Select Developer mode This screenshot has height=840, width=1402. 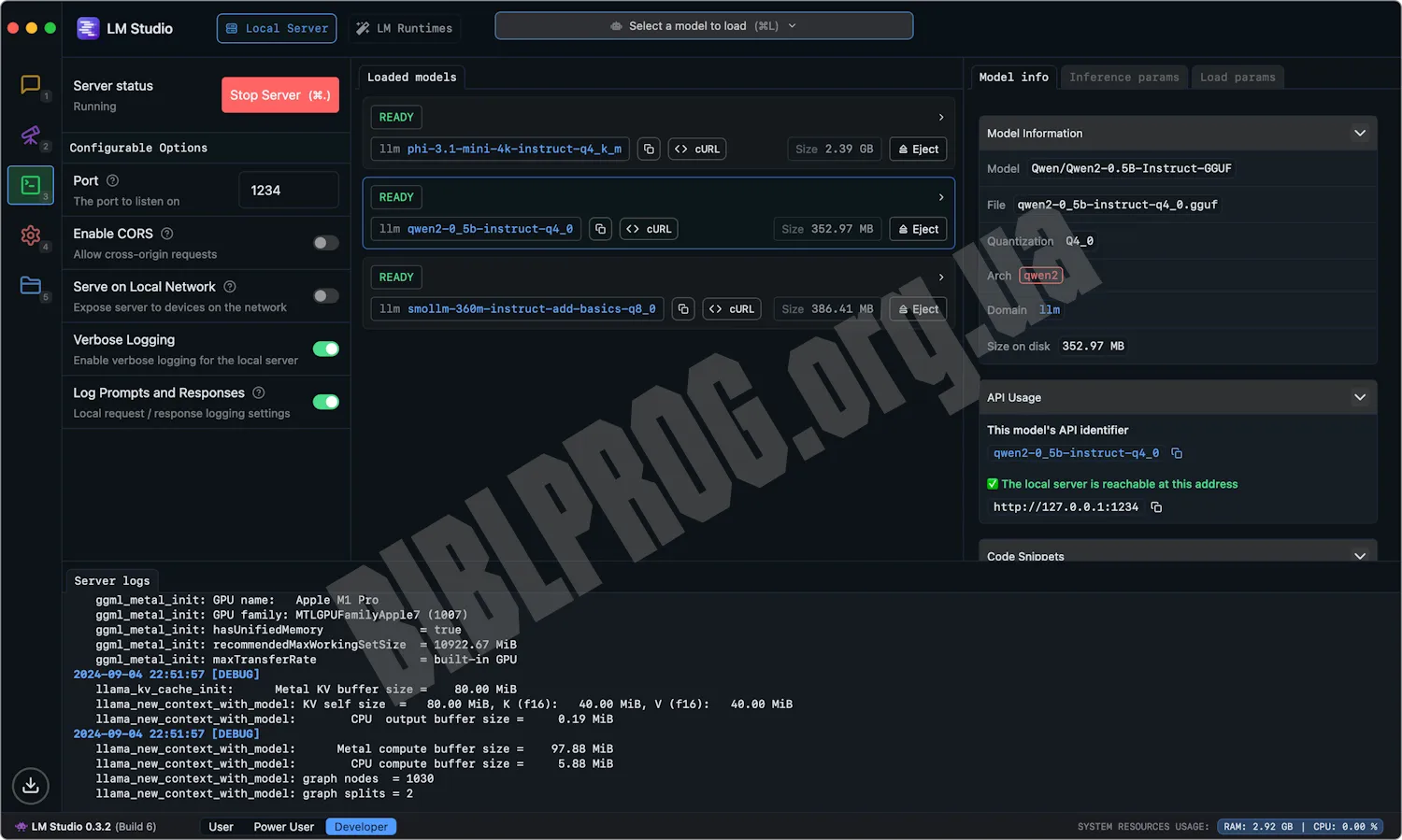tap(361, 827)
